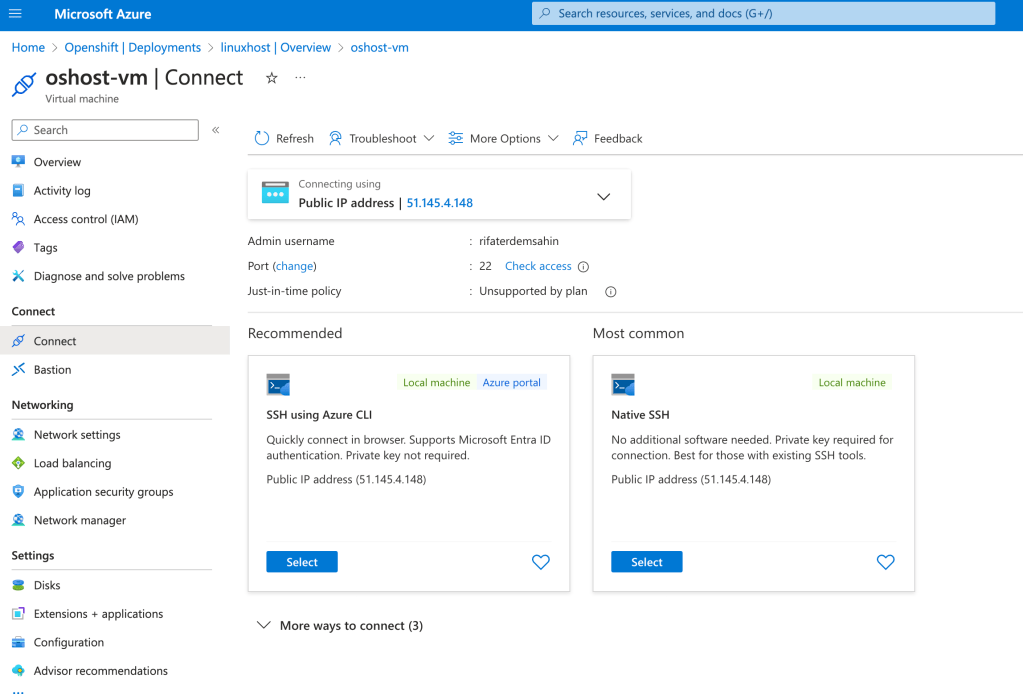
Task: Click the Refresh icon in the toolbar
Action: click(x=262, y=138)
